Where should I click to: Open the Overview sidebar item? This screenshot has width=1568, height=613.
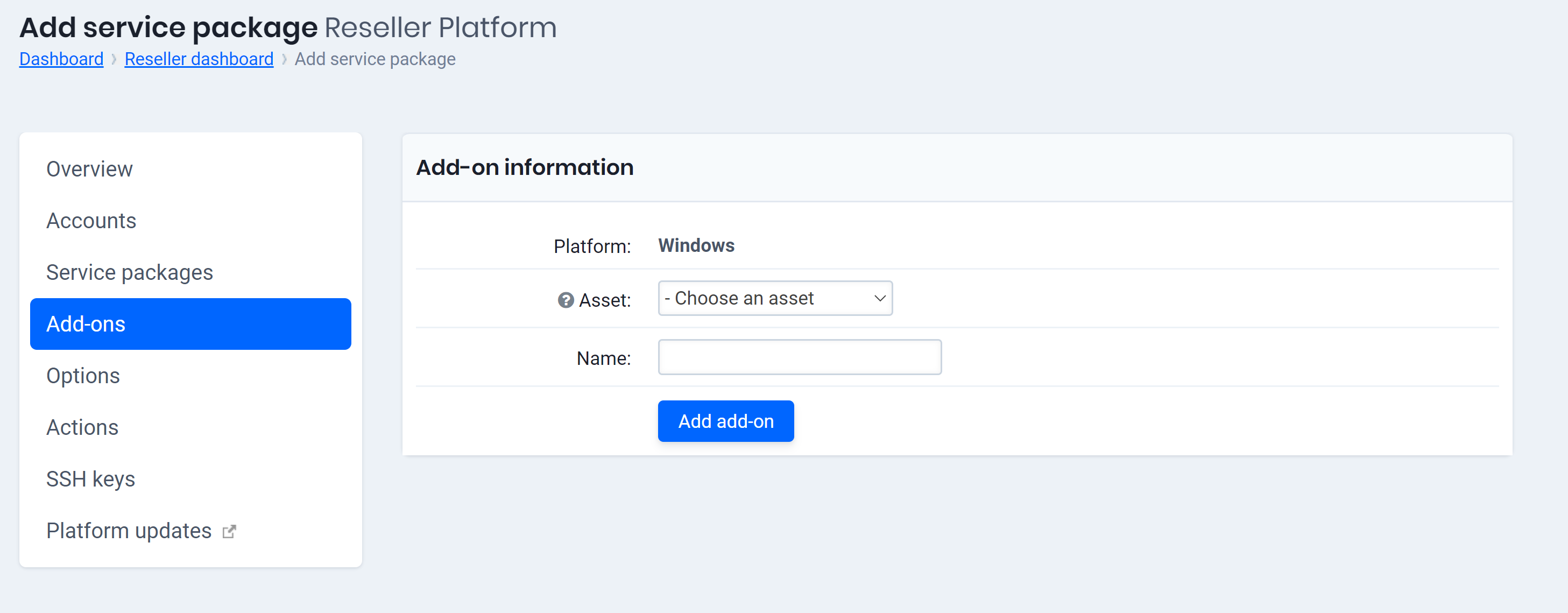pyautogui.click(x=190, y=169)
